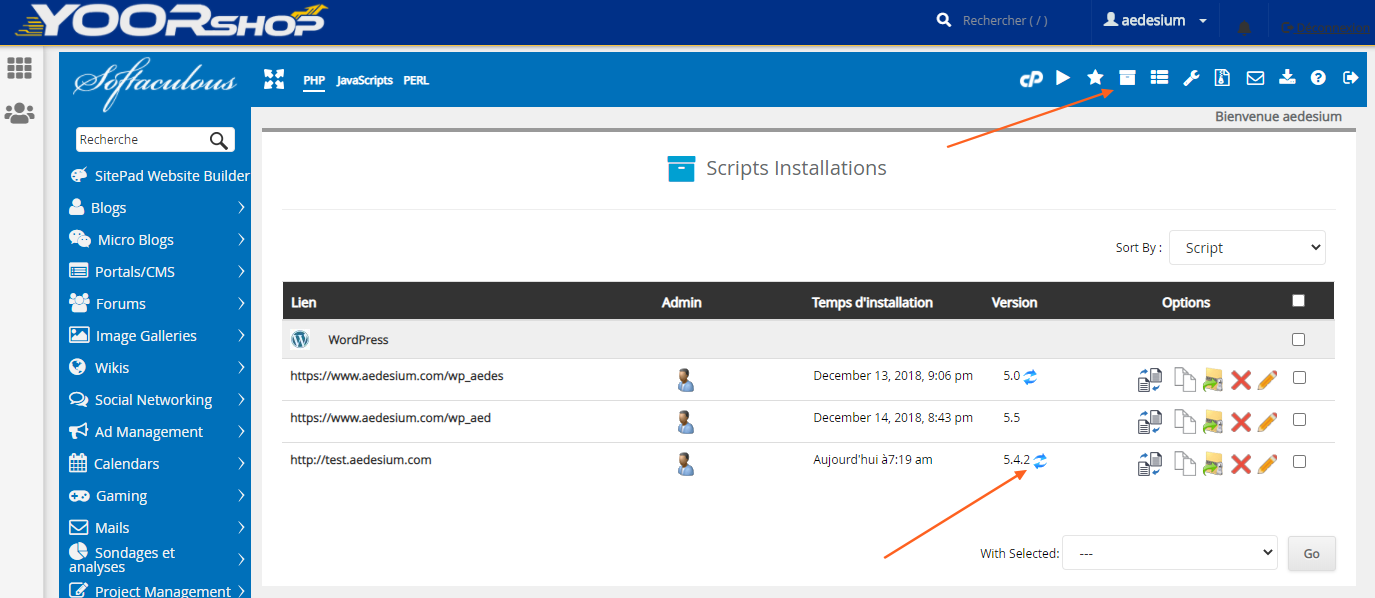
Task: Click the Go button
Action: pyautogui.click(x=1311, y=553)
